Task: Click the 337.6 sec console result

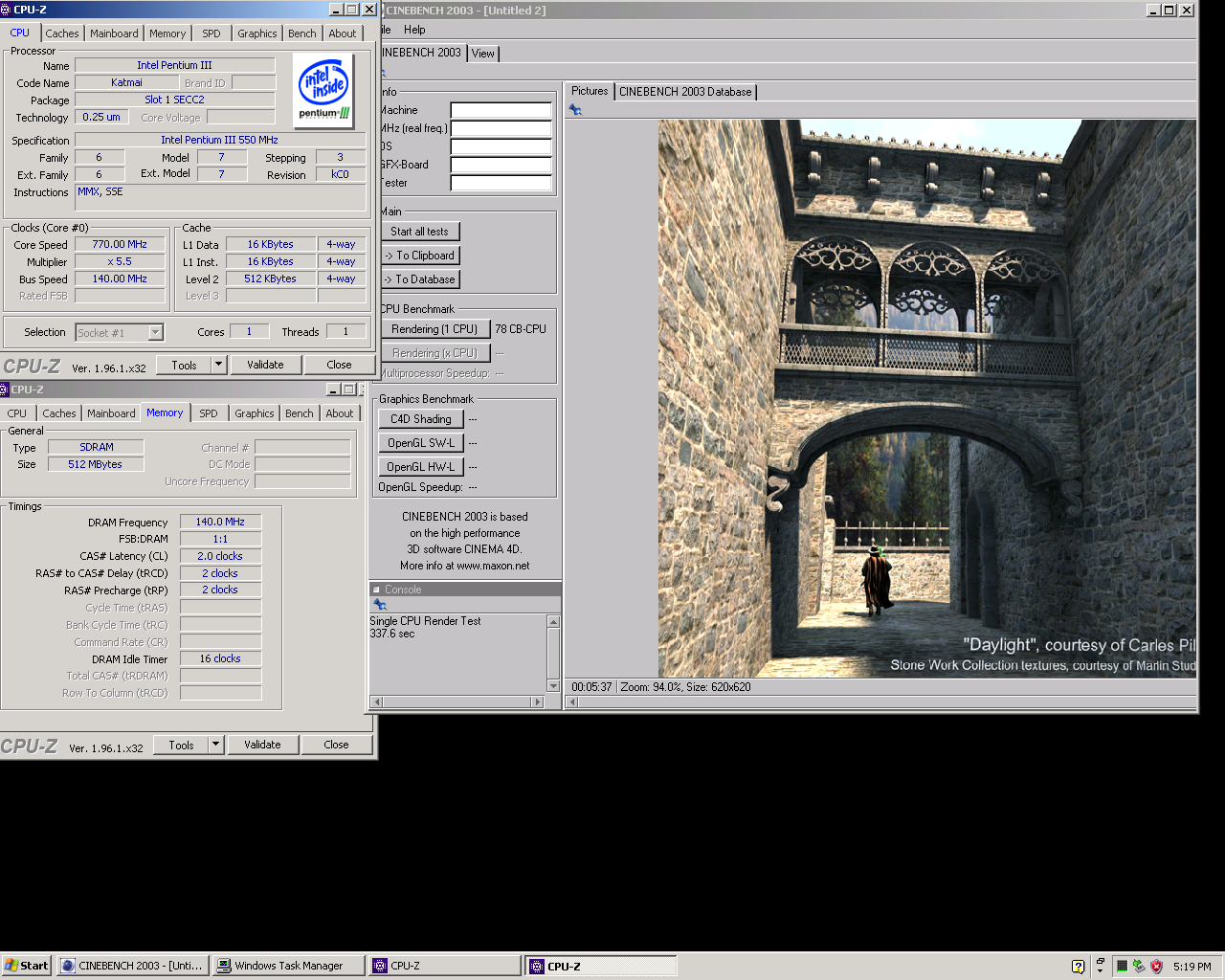Action: (392, 634)
